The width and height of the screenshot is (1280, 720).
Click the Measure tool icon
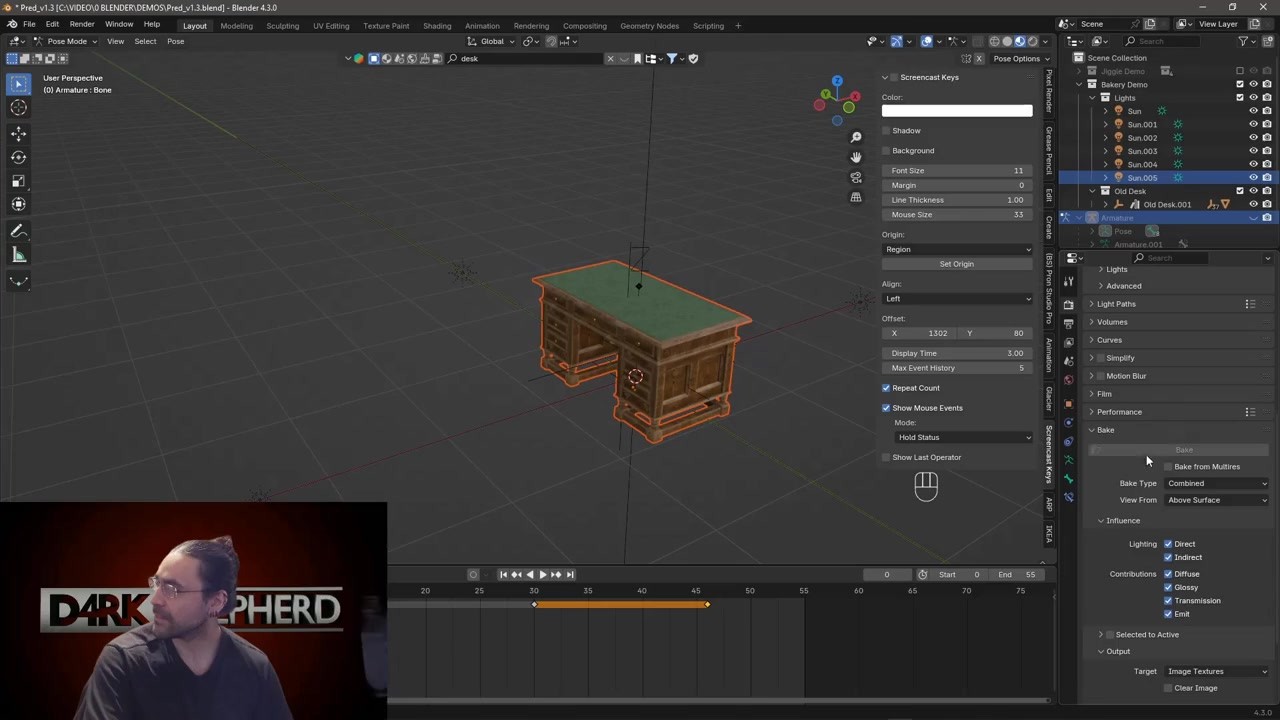point(18,255)
